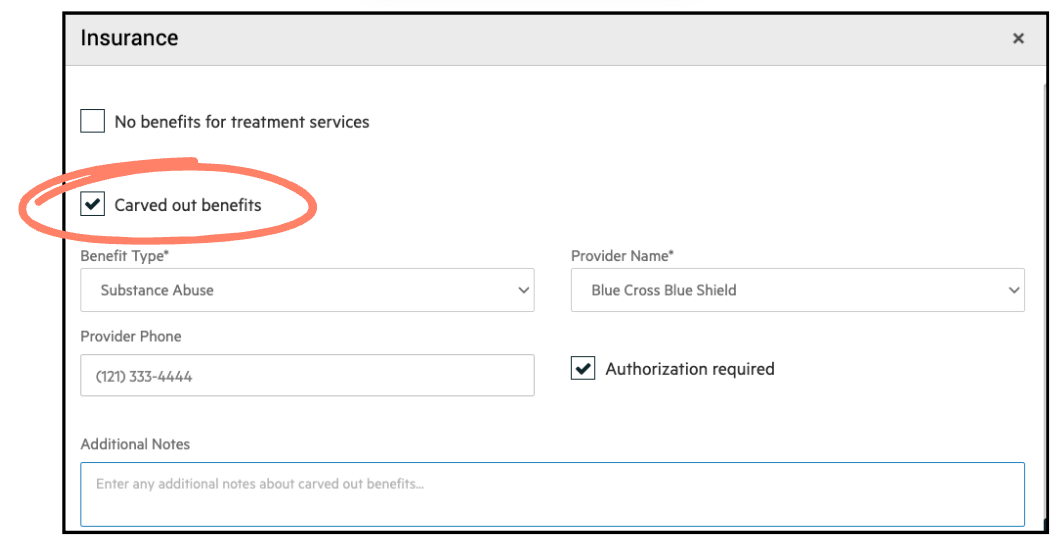Uncheck the Carved out benefits checkbox
Image resolution: width=1064 pixels, height=539 pixels.
(x=92, y=204)
